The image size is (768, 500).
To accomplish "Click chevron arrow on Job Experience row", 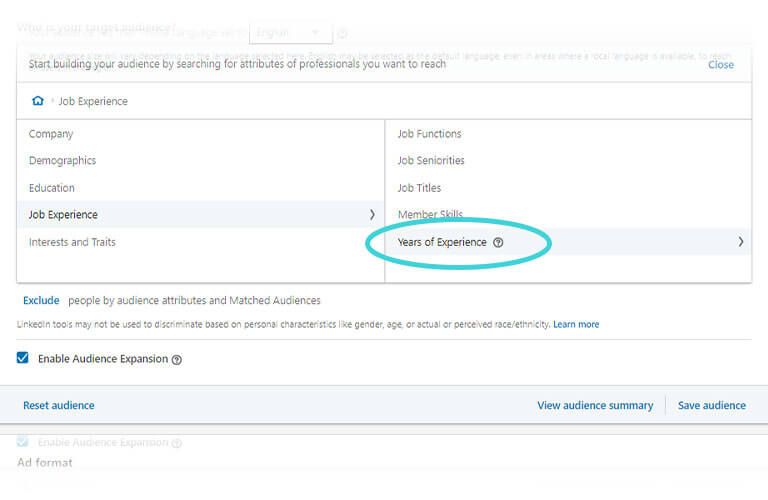I will point(372,215).
